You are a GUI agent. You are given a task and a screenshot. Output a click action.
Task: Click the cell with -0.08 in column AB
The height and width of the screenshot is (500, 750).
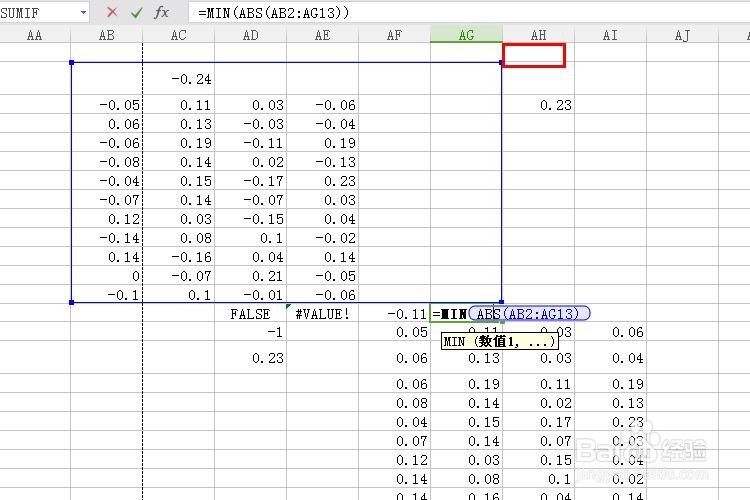coord(107,162)
